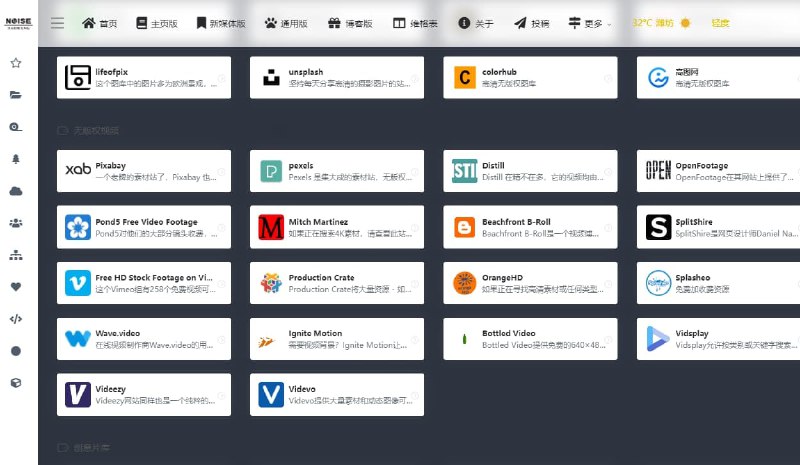This screenshot has width=800, height=465.
Task: Click the red Mitch Martinez M logo
Action: [271, 227]
